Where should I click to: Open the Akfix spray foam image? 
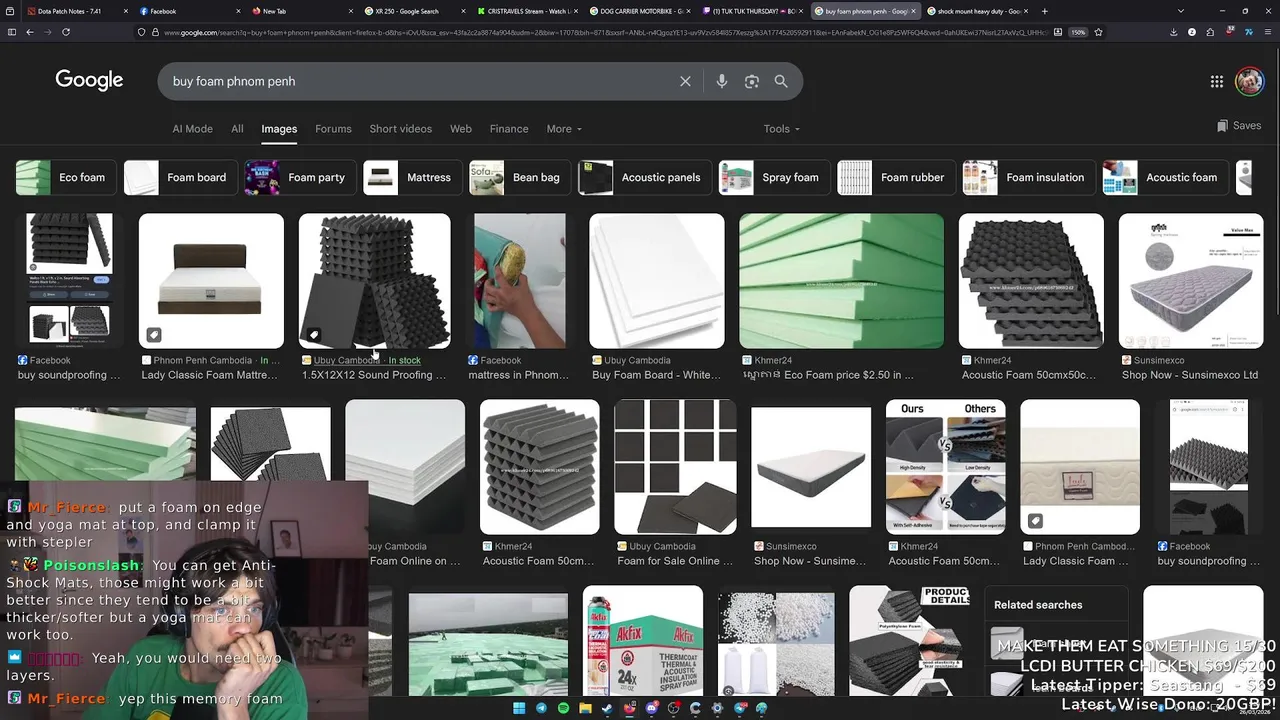point(643,641)
